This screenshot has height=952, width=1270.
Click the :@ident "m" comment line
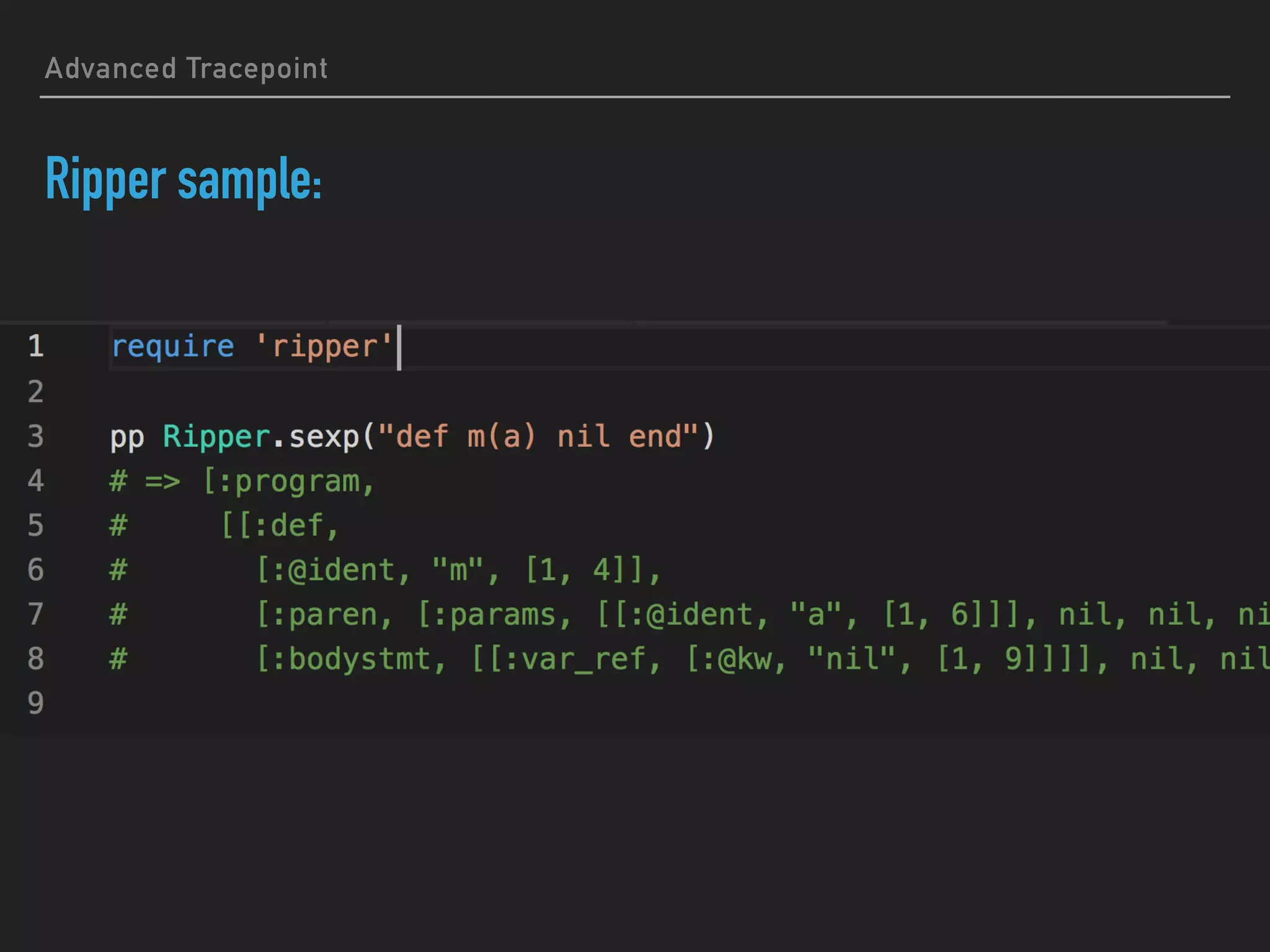459,570
